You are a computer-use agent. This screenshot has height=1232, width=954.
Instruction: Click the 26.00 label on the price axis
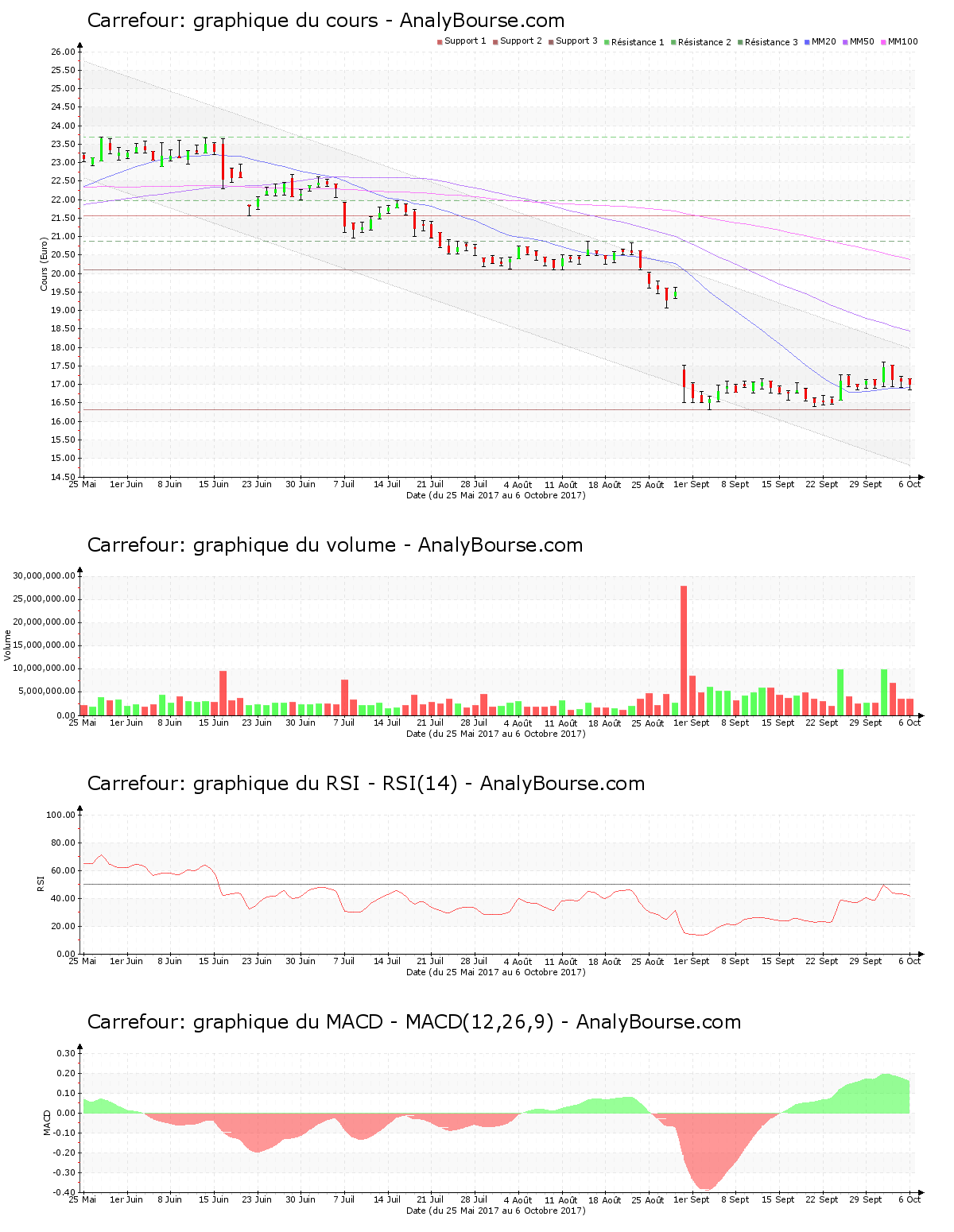coord(63,52)
